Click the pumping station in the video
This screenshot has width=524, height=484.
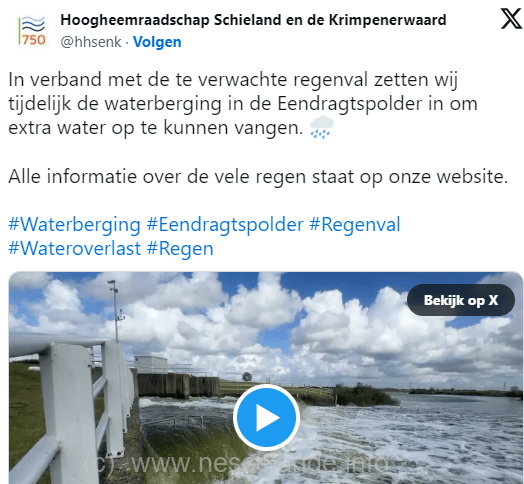(177, 378)
